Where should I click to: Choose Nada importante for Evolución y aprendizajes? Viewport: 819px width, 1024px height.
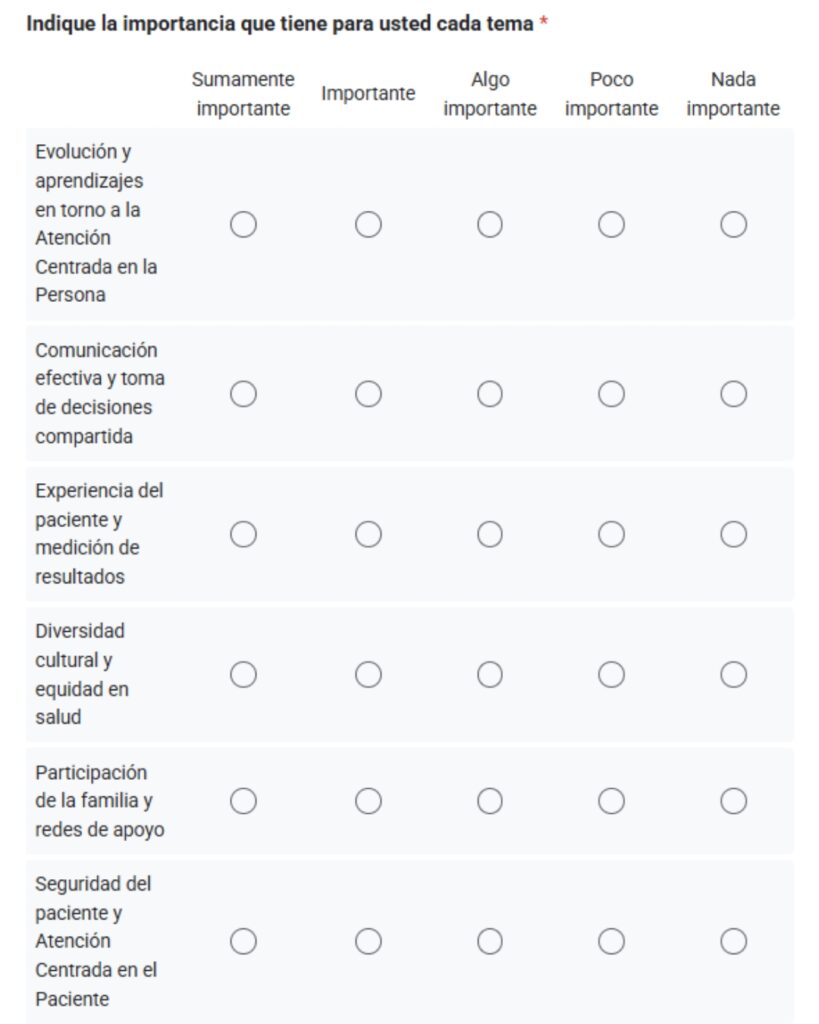tap(733, 225)
